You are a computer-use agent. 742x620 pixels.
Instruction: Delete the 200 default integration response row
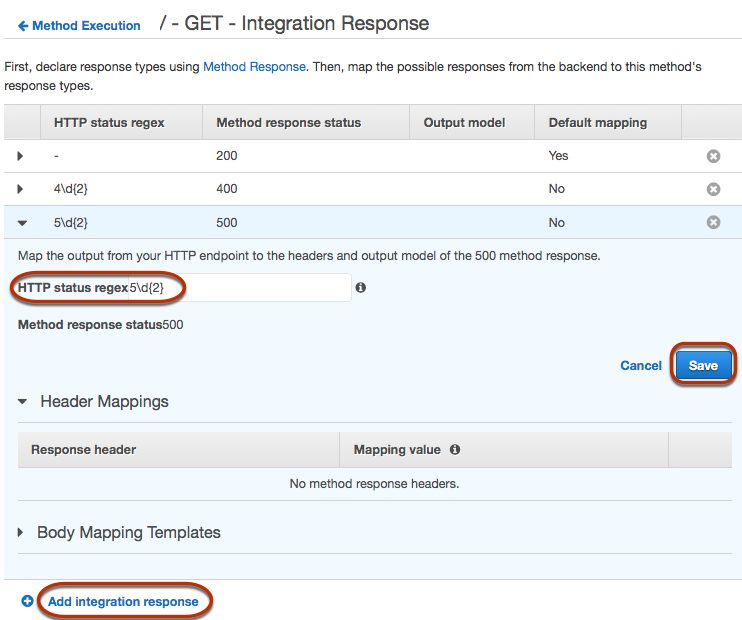pos(713,156)
